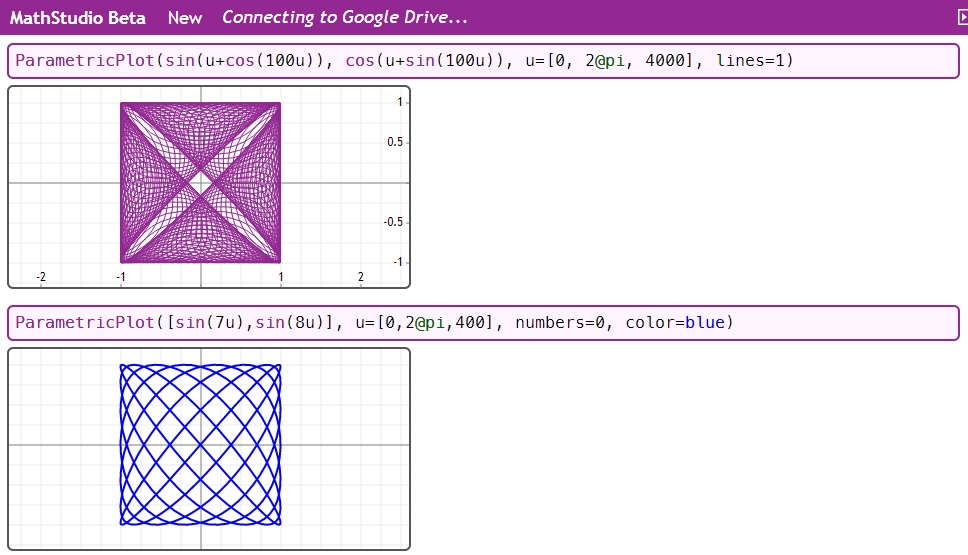Click the -2 x-axis label
Screen dimensions: 968x555
point(41,277)
